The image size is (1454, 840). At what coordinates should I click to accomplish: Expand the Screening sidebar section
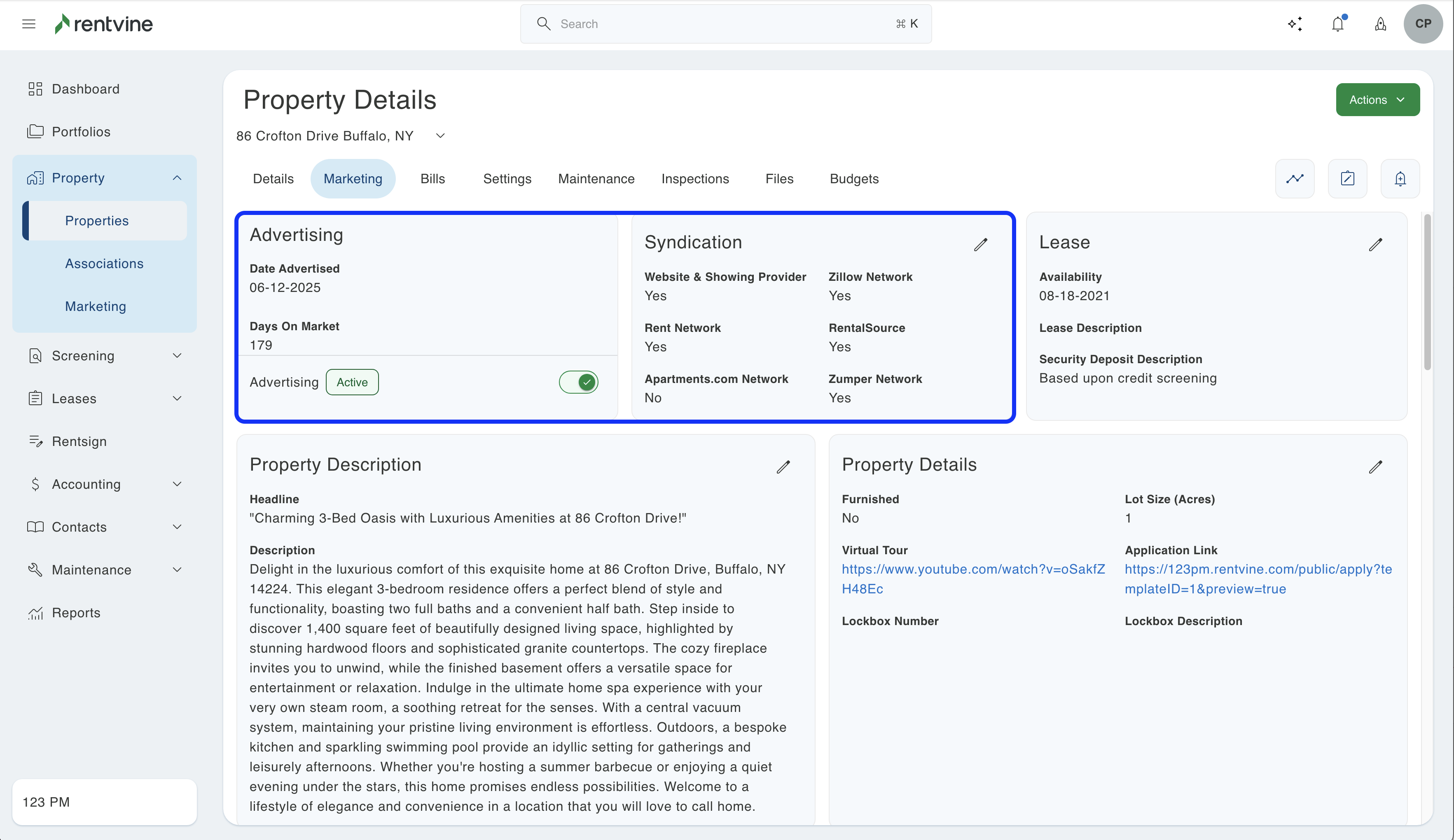click(x=177, y=355)
